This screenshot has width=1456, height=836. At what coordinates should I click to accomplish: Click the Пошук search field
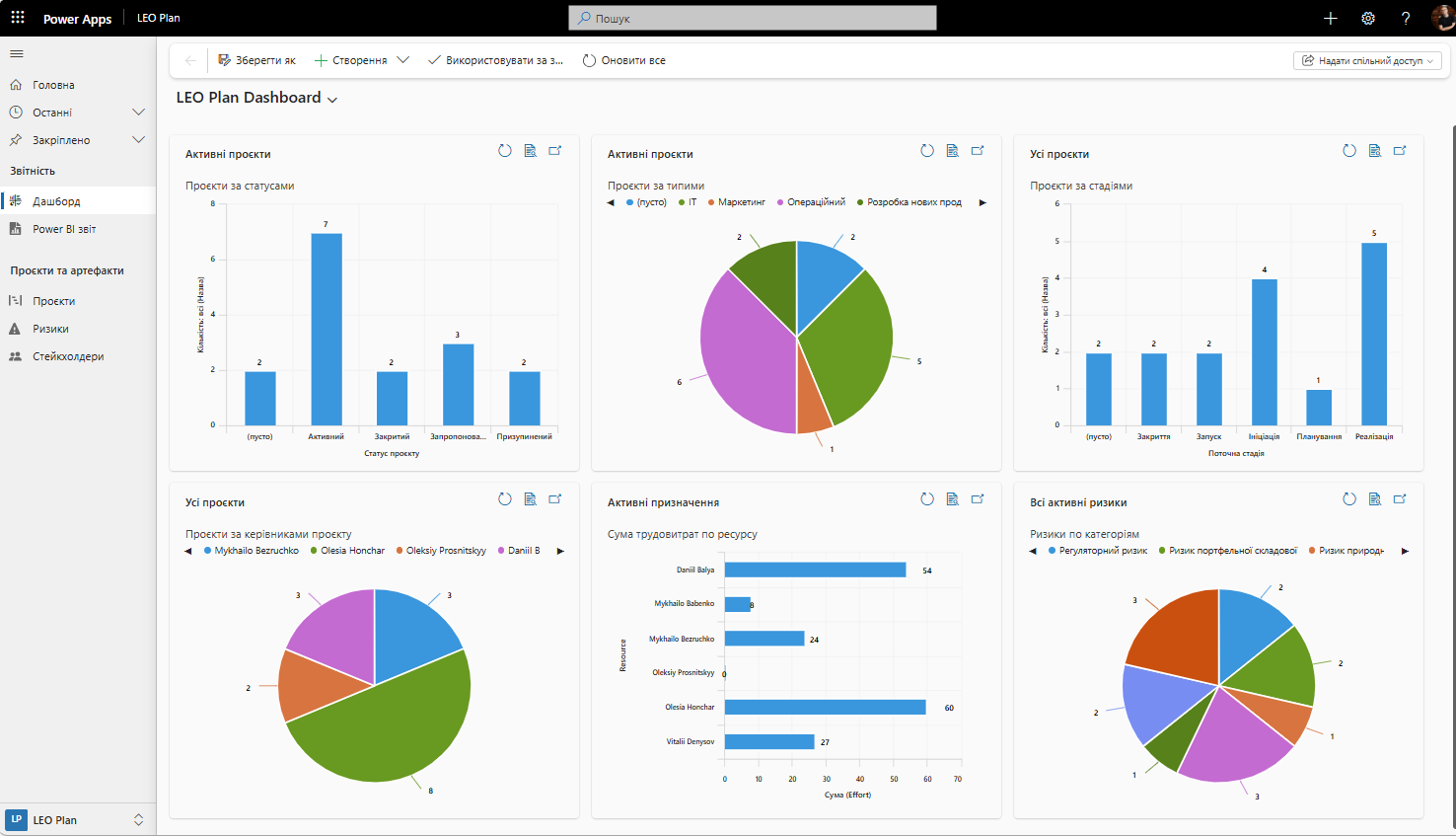pos(753,18)
